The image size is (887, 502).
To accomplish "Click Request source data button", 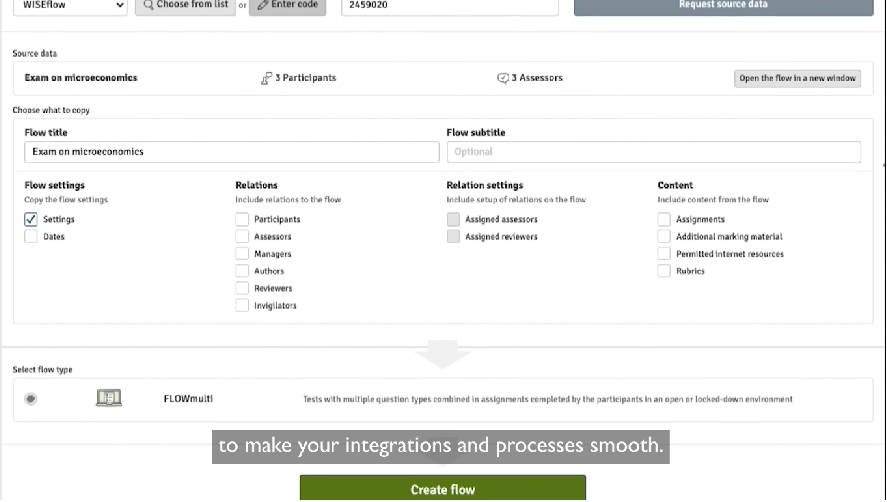I will [723, 5].
